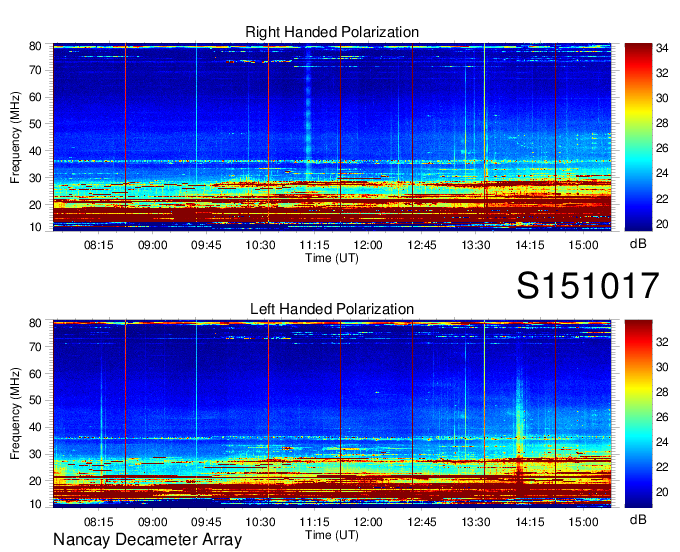Screen dimensions: 680x552
Task: Click the 80 MHz tick label on top plot
Action: pyautogui.click(x=35, y=46)
